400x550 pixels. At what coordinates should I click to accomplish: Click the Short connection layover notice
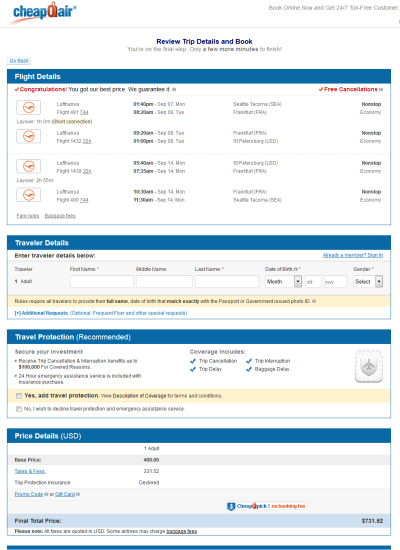coord(72,122)
